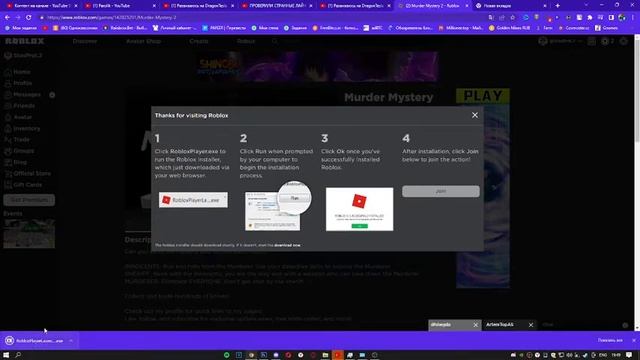The width and height of the screenshot is (640, 360).
Task: Open the Windows notification center icon
Action: coord(629,355)
